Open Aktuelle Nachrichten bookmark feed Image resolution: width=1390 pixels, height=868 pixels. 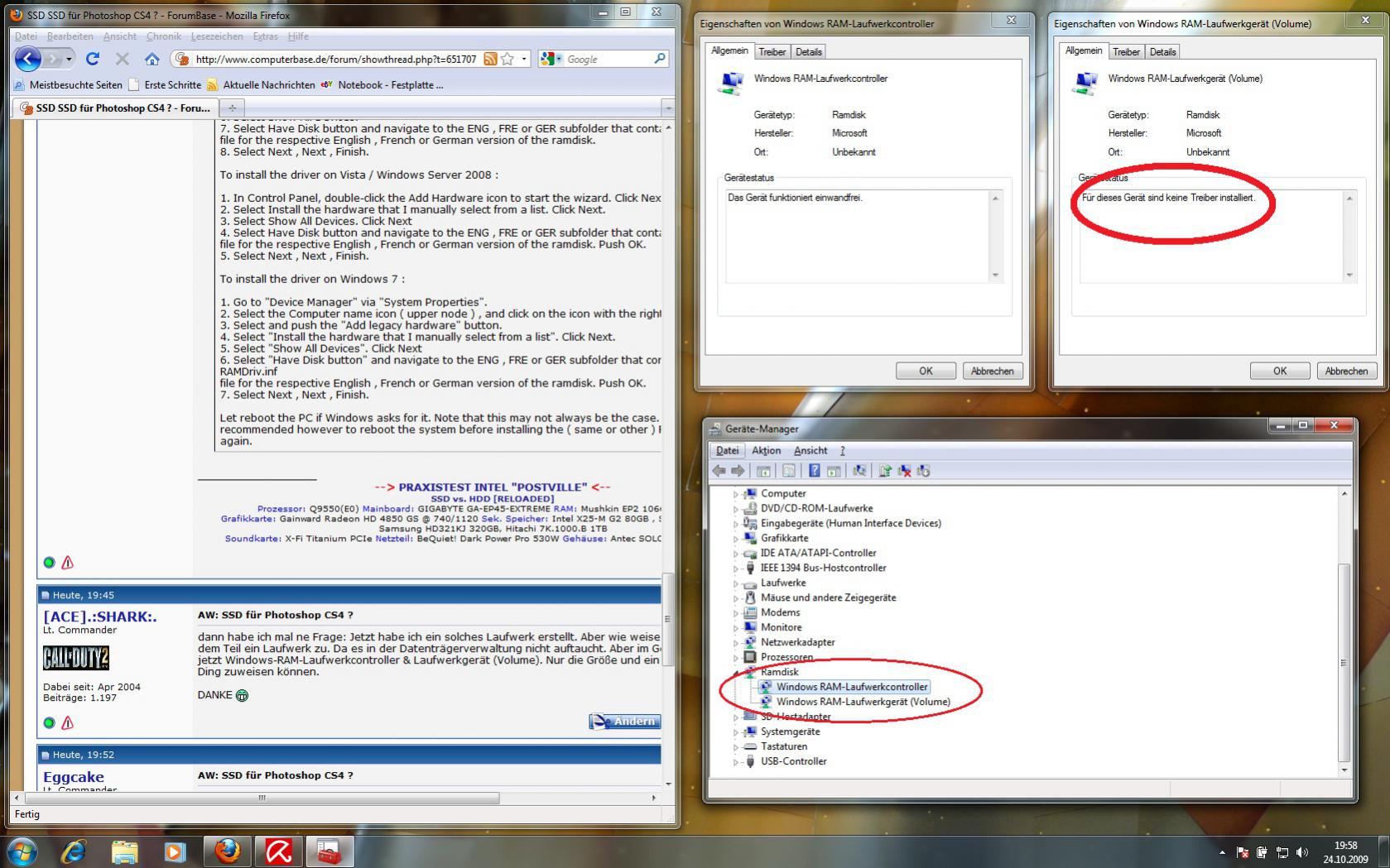tap(262, 84)
